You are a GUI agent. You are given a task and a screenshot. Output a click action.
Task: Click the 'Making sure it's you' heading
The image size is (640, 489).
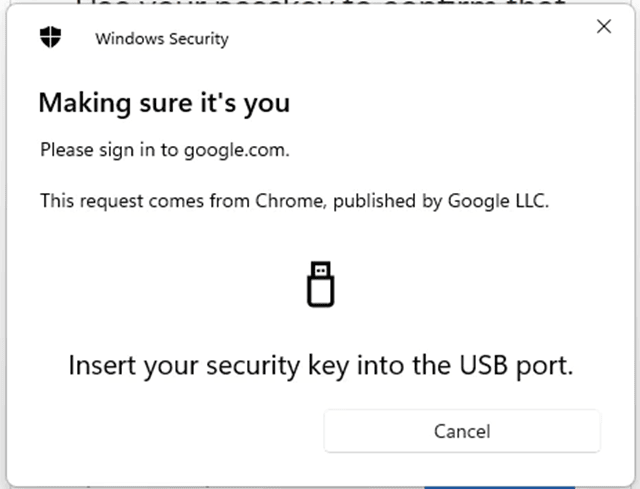164,102
